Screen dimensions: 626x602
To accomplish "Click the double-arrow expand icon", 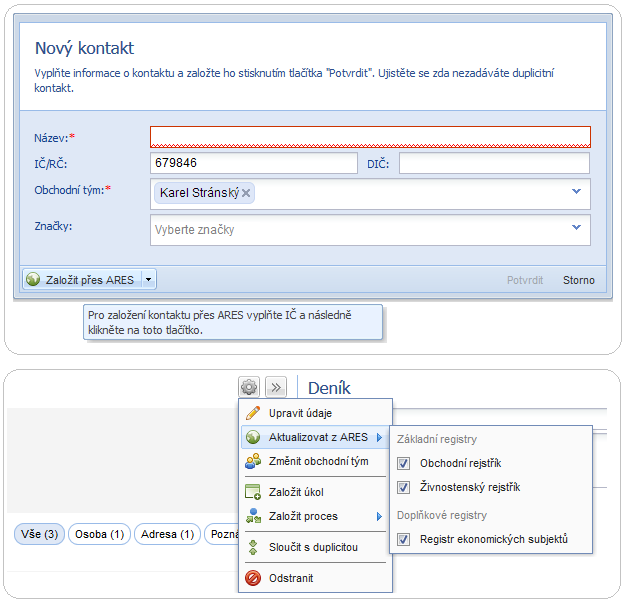I will click(277, 387).
